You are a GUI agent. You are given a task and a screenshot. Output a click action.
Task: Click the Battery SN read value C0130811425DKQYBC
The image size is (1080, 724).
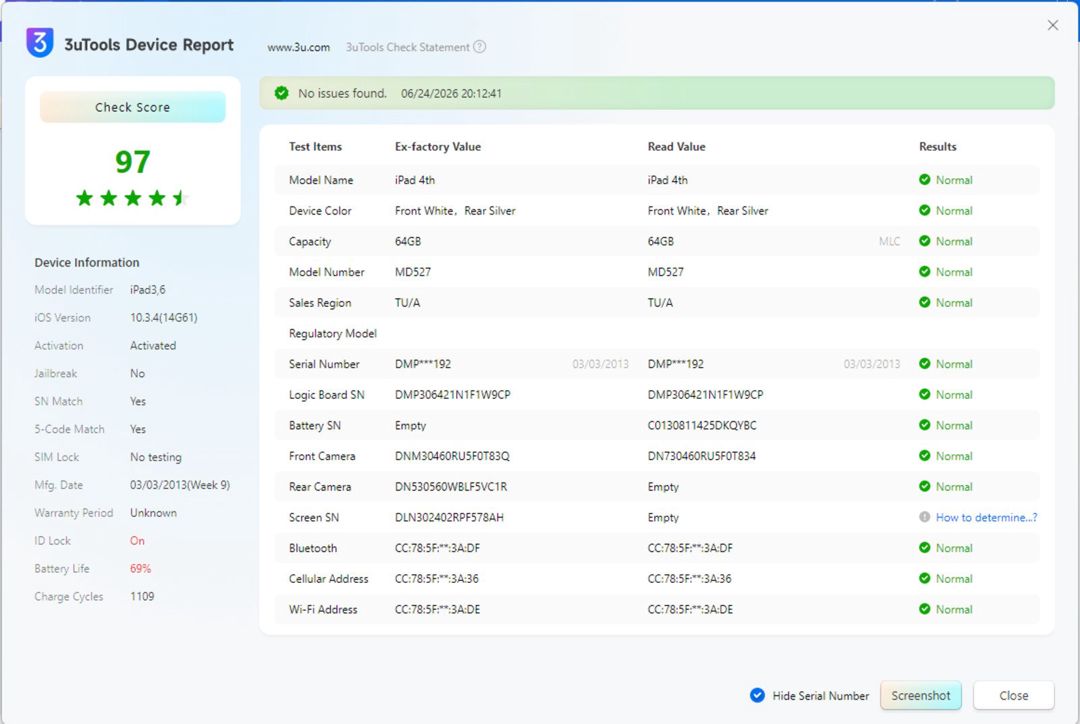coord(702,426)
